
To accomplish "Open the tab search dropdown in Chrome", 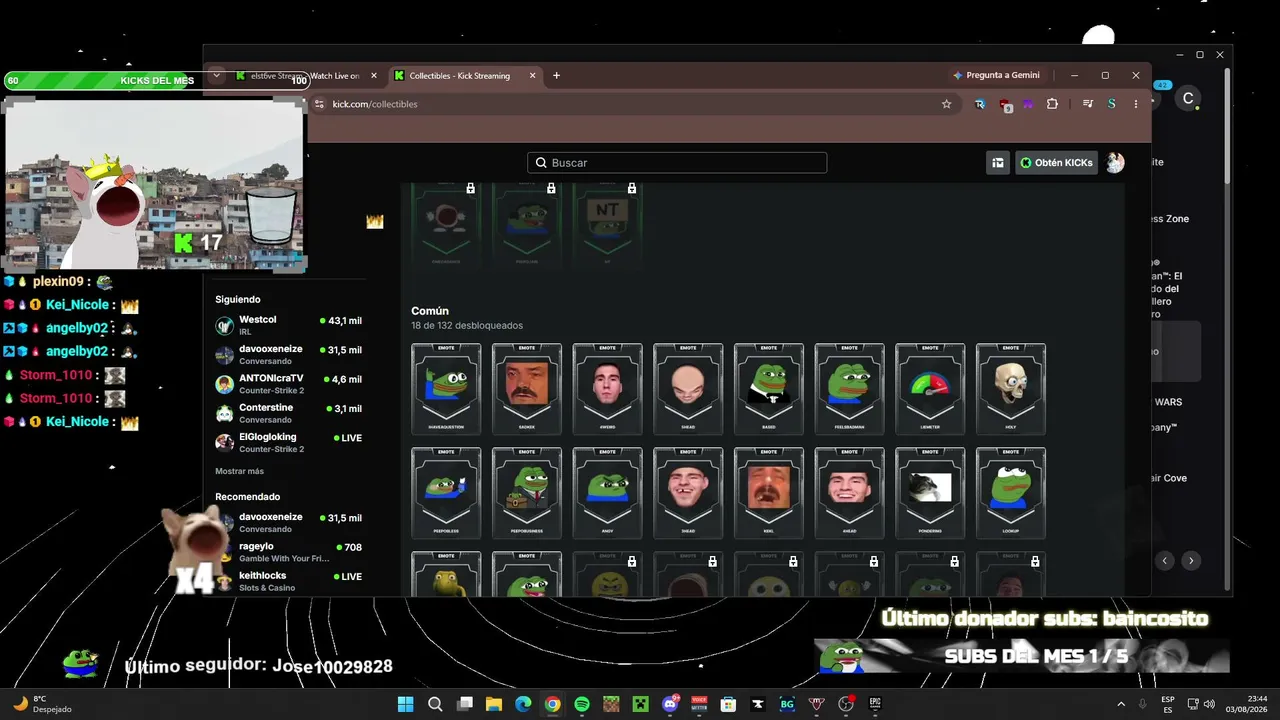I will coord(216,75).
